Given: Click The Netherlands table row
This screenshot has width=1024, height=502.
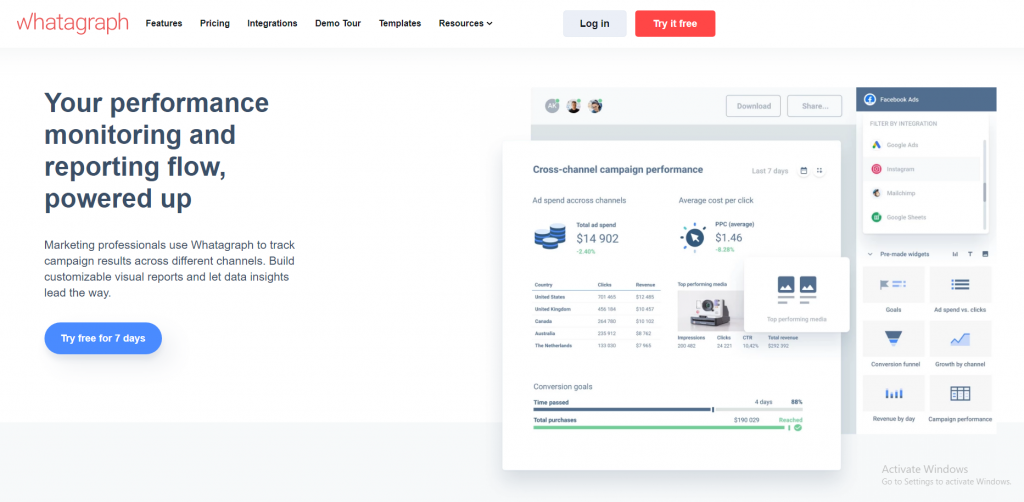Looking at the screenshot, I should click(596, 346).
